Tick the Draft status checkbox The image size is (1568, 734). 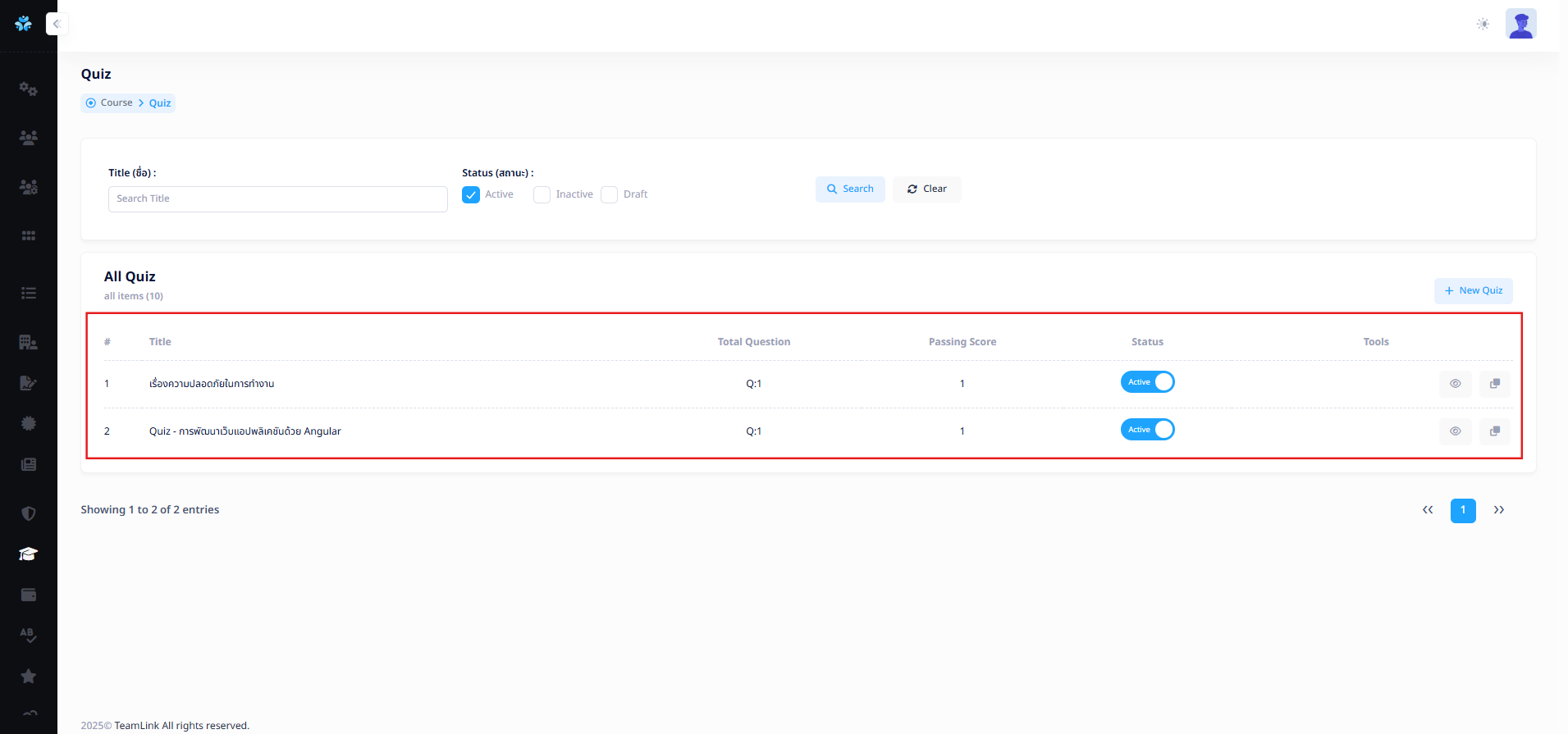(609, 195)
